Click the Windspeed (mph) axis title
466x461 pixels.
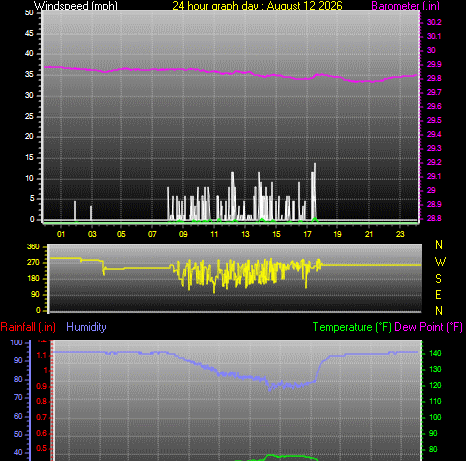(x=76, y=6)
